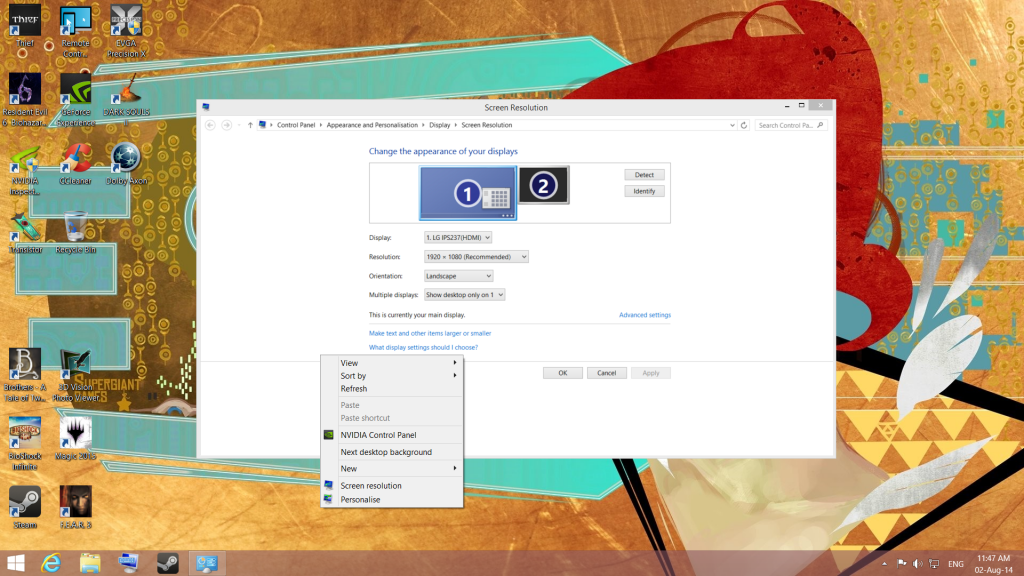Screen dimensions: 1024x576
Task: Launch the Transistor desktop shortcut
Action: pyautogui.click(x=25, y=232)
